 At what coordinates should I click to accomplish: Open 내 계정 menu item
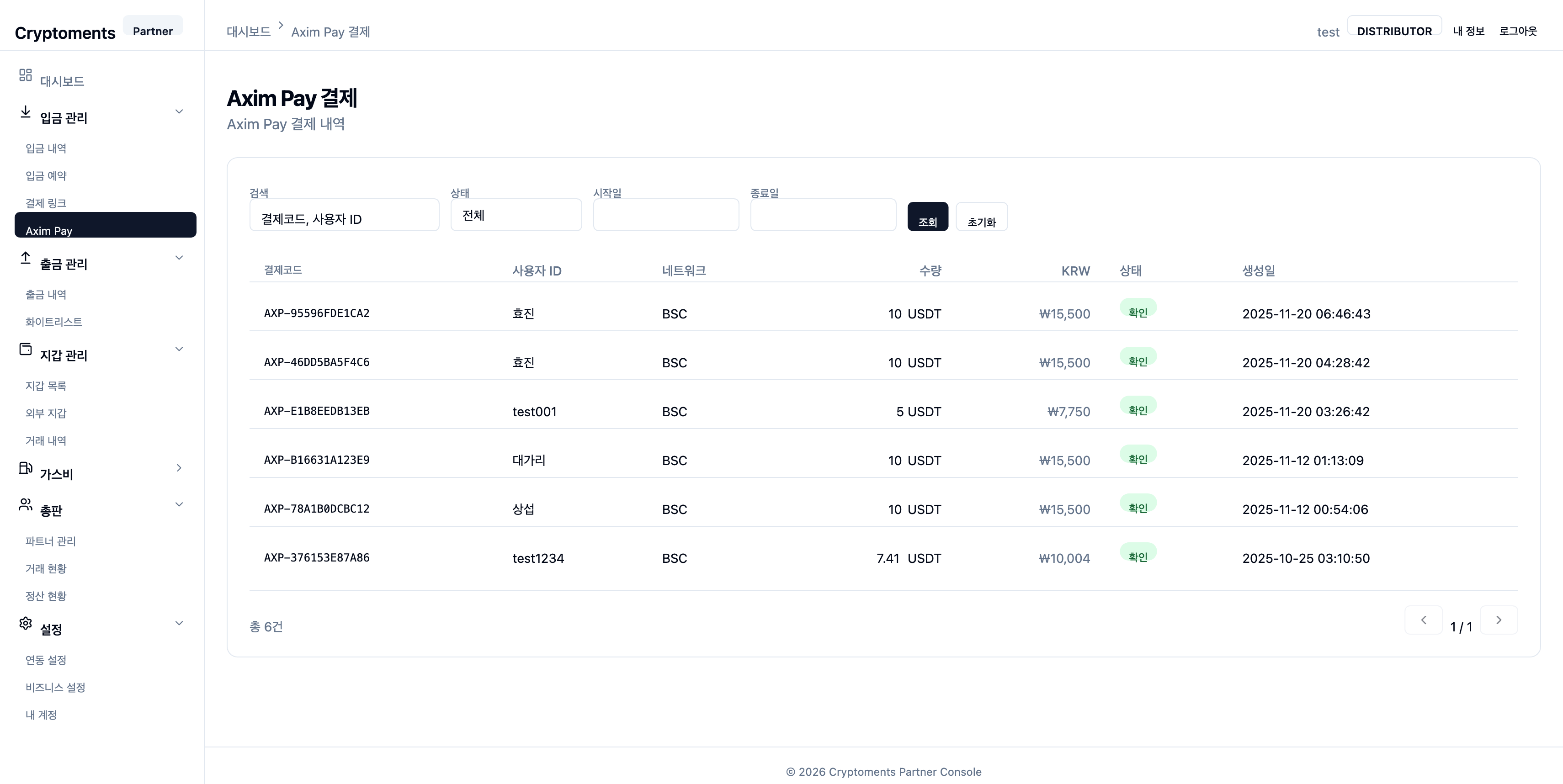41,715
